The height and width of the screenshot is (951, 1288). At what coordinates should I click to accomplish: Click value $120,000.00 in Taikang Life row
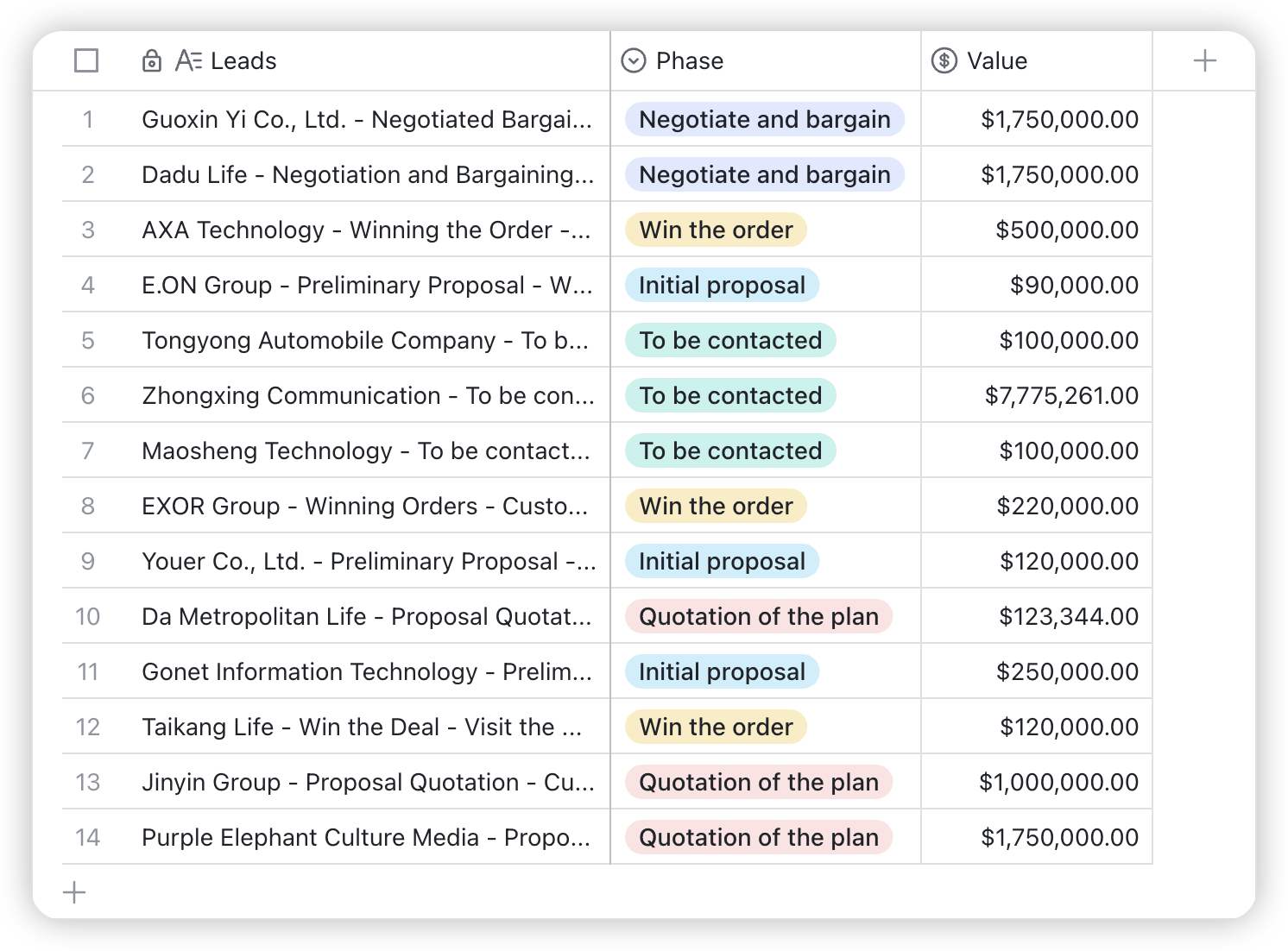pos(1069,727)
